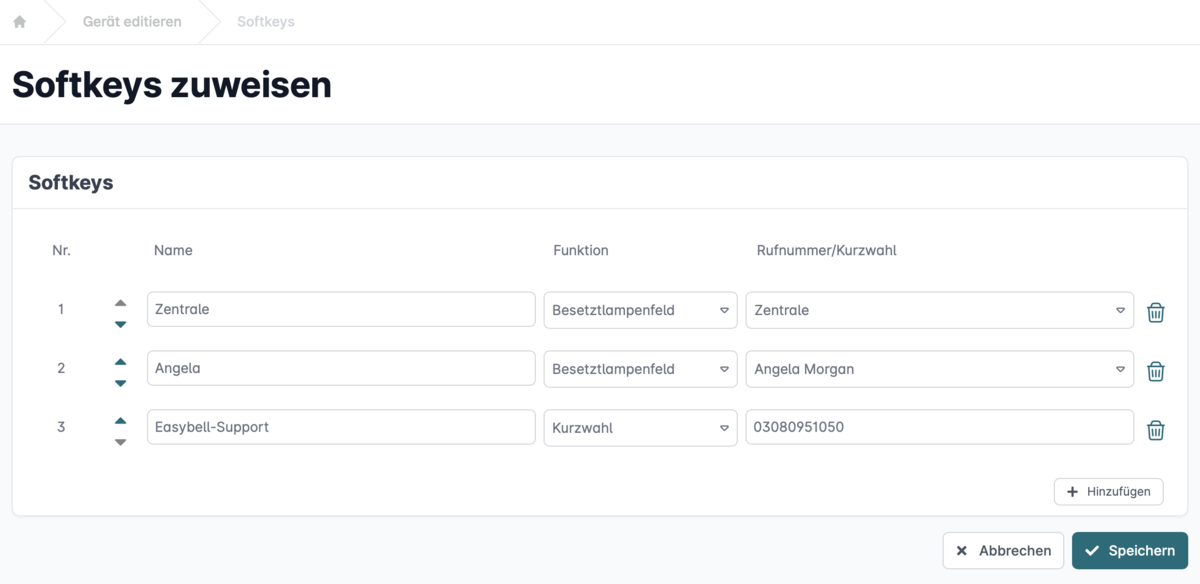Focus the Easybell-Support name field
This screenshot has height=584, width=1200.
(x=341, y=427)
